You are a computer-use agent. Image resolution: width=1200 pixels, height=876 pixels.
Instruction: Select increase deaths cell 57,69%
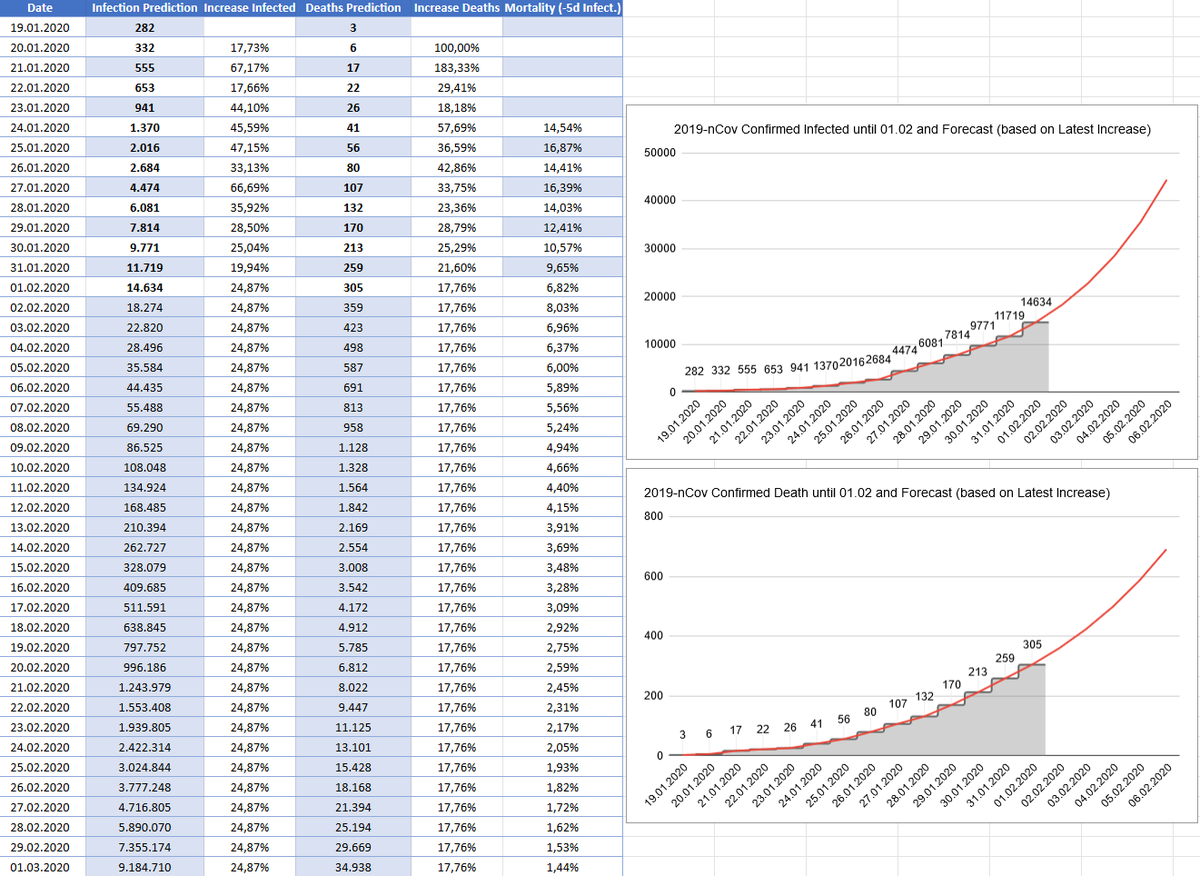coord(457,128)
